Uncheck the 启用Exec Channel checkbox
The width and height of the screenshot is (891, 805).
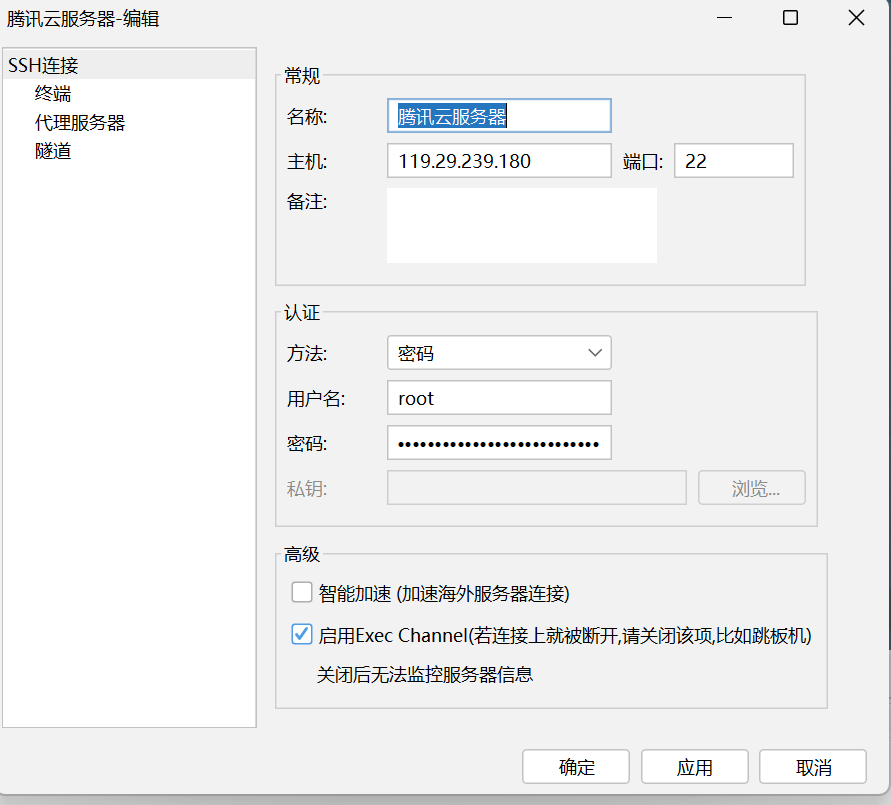coord(302,634)
